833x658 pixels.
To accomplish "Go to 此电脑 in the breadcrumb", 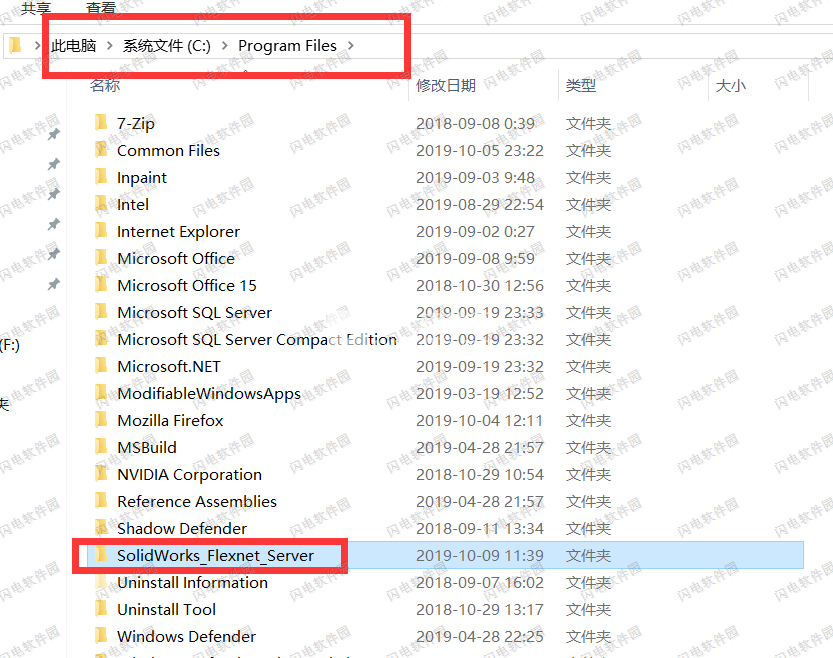I will tap(74, 46).
